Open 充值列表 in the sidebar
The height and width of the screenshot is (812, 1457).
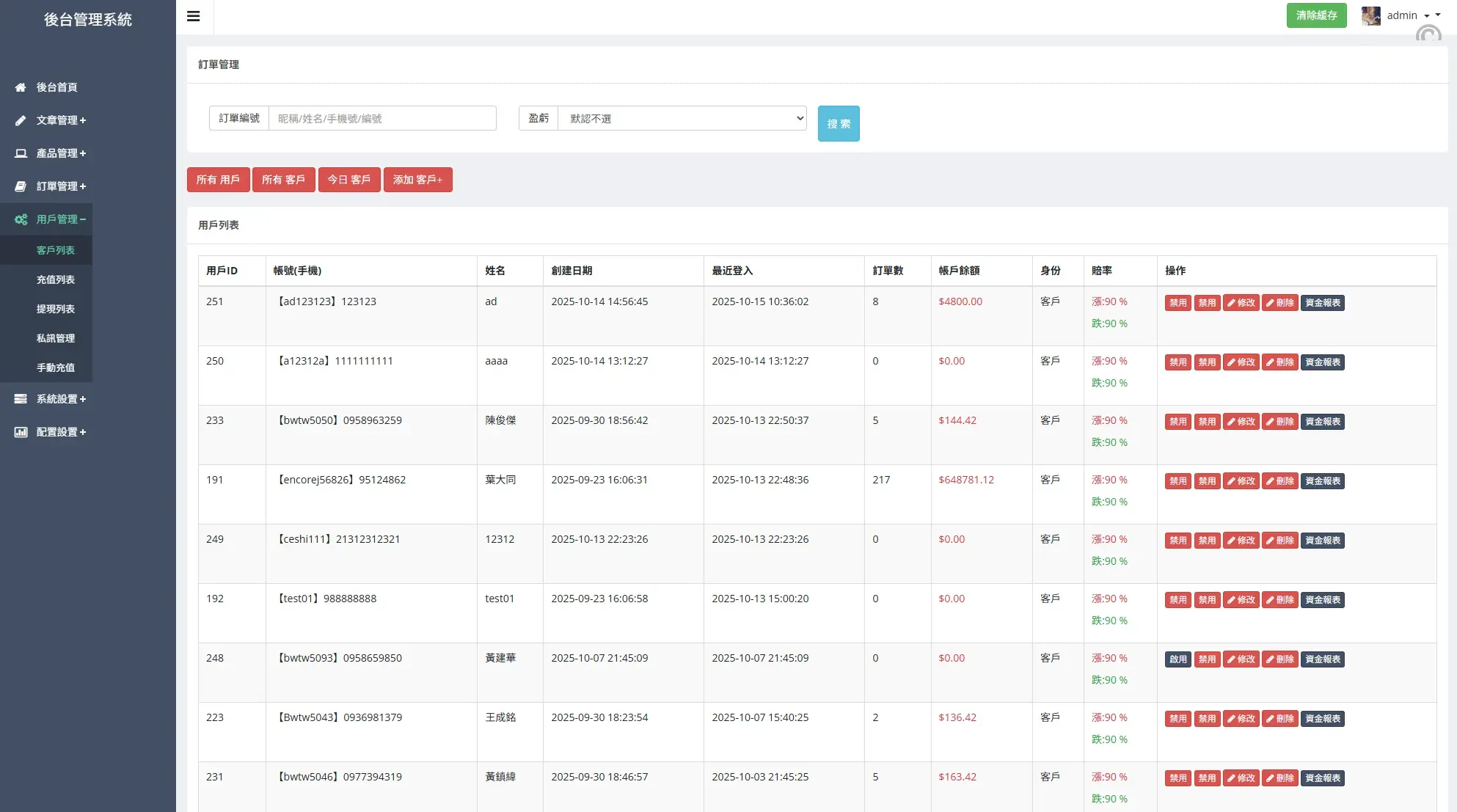pos(56,279)
